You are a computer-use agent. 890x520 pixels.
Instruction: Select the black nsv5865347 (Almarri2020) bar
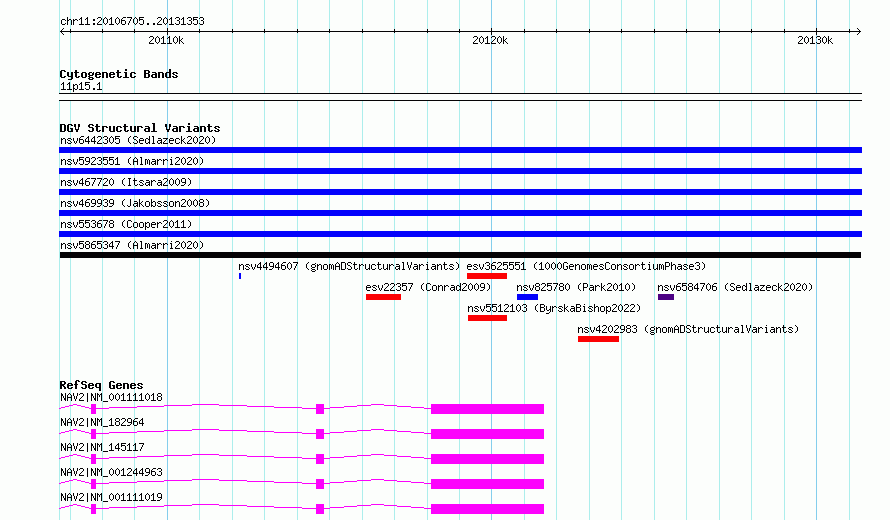[x=460, y=255]
